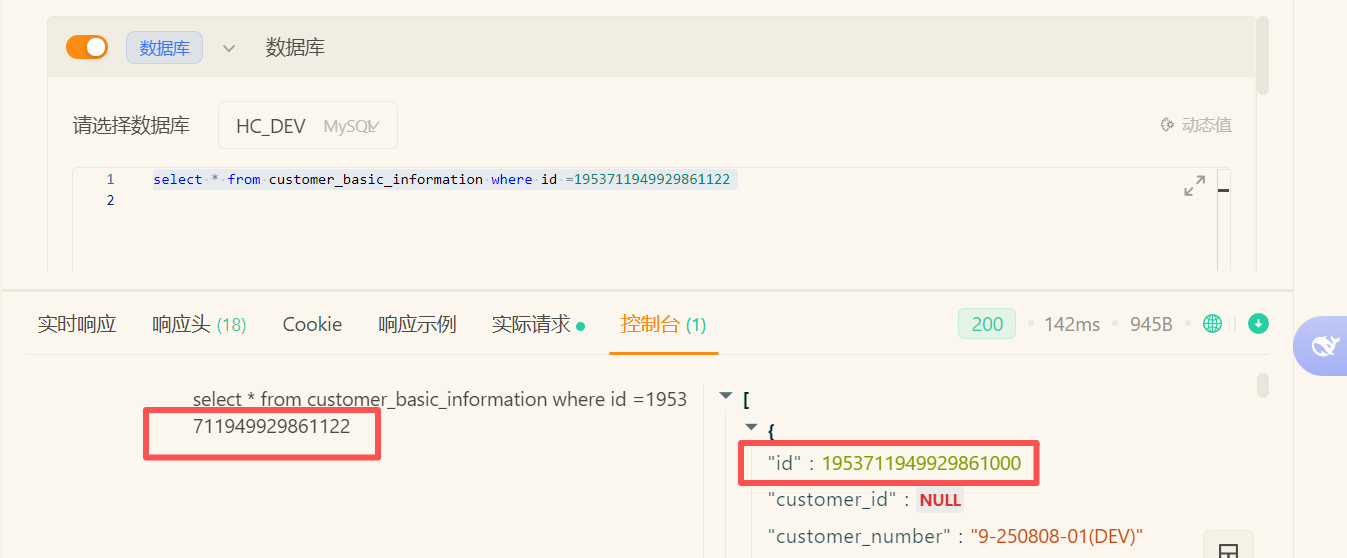Click the 200 status code badge

click(986, 324)
